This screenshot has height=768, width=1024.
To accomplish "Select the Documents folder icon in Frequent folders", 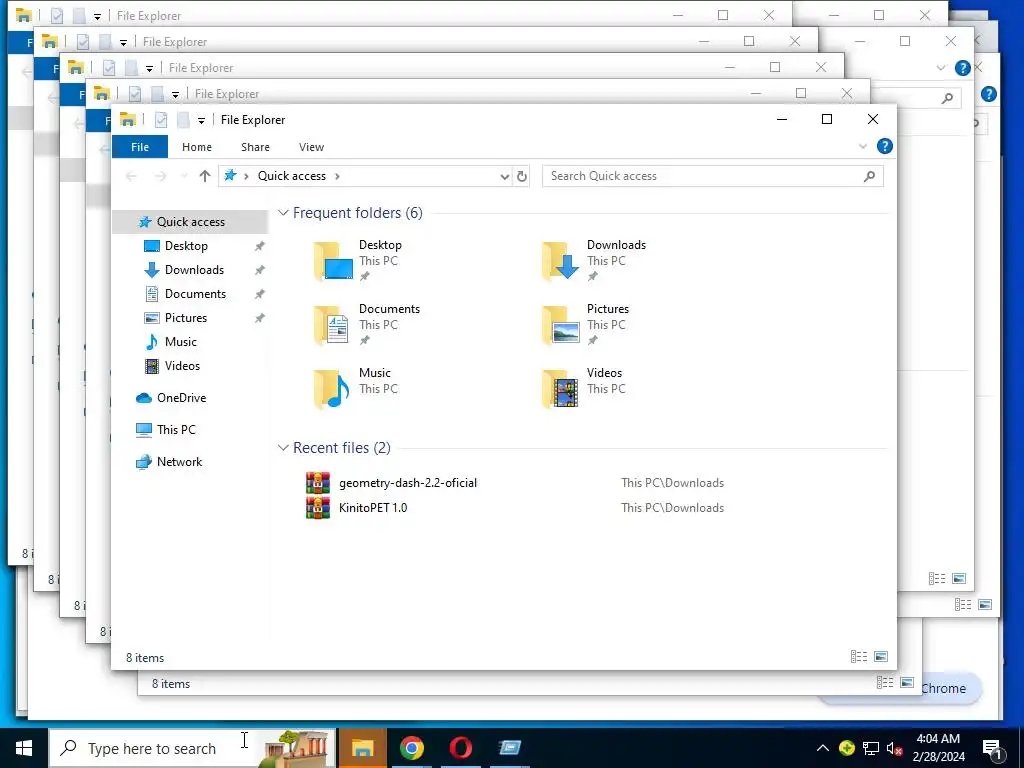I will pos(333,325).
